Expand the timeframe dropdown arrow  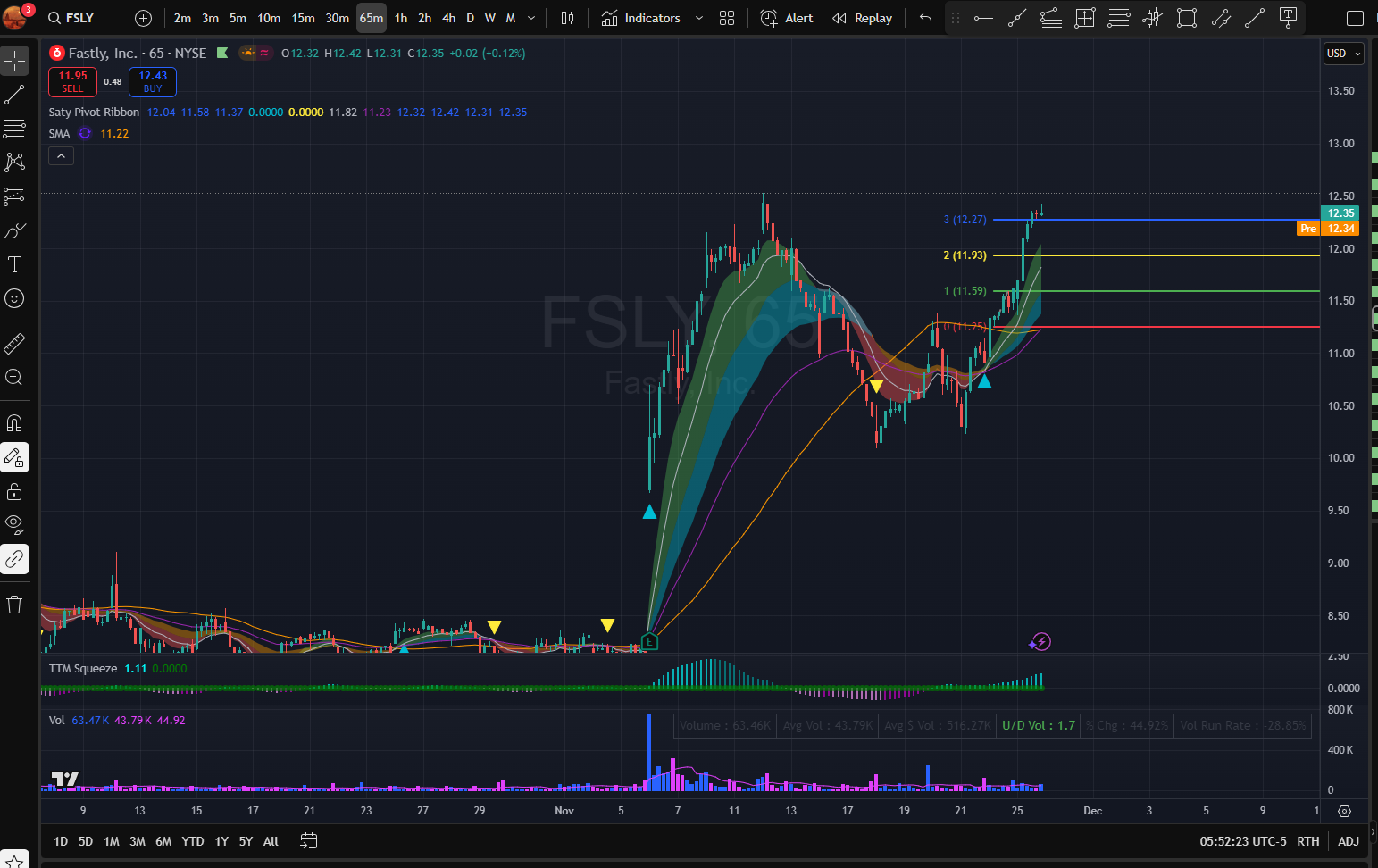(x=531, y=18)
